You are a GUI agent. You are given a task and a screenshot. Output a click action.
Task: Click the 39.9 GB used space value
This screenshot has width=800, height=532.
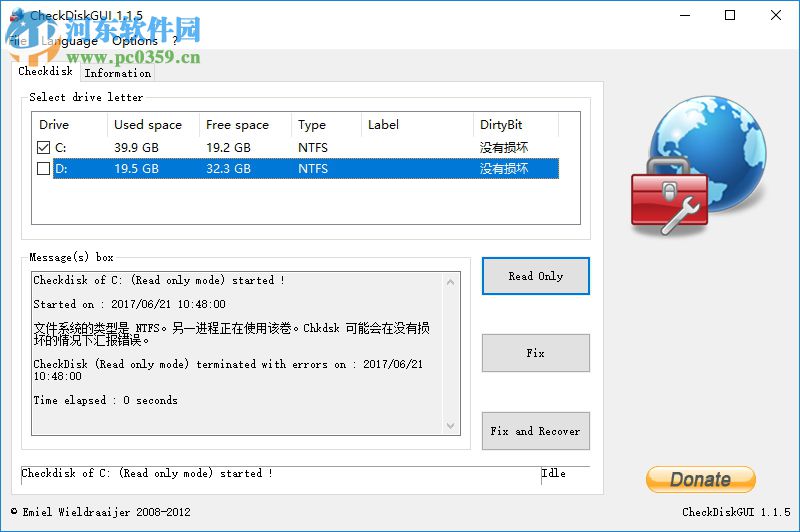click(x=136, y=148)
